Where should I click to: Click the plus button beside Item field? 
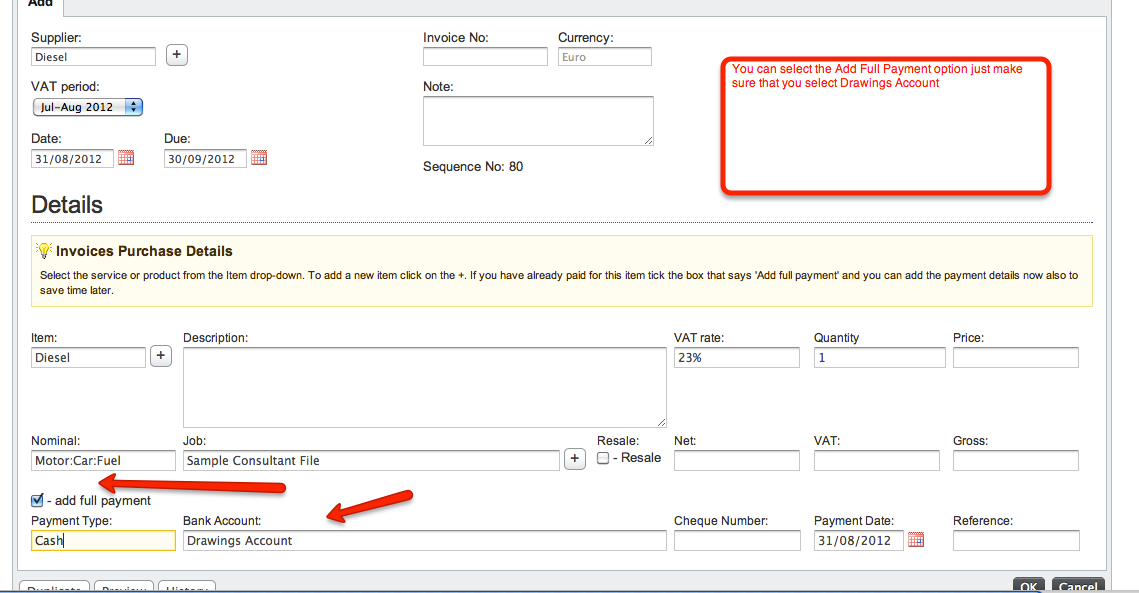pos(161,356)
